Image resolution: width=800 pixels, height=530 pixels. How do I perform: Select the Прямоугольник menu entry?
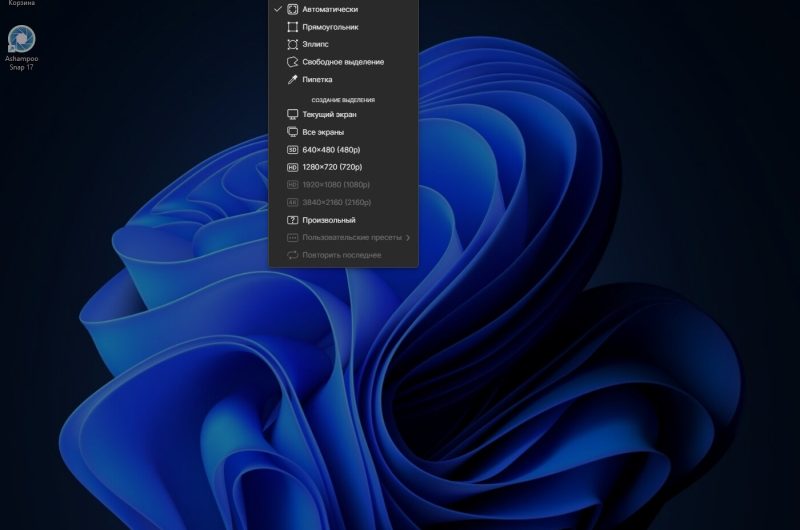[x=343, y=27]
